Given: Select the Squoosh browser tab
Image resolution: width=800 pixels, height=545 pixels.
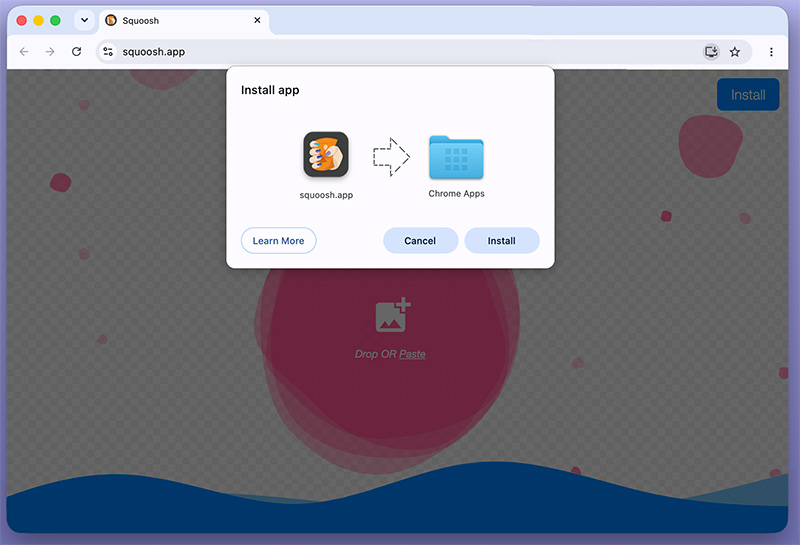Looking at the screenshot, I should (184, 20).
